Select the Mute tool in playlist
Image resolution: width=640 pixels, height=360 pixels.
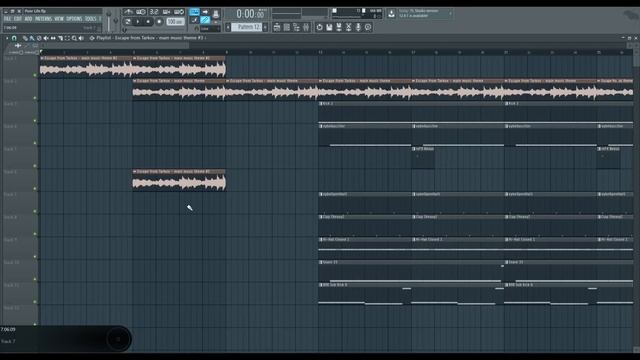[x=46, y=38]
